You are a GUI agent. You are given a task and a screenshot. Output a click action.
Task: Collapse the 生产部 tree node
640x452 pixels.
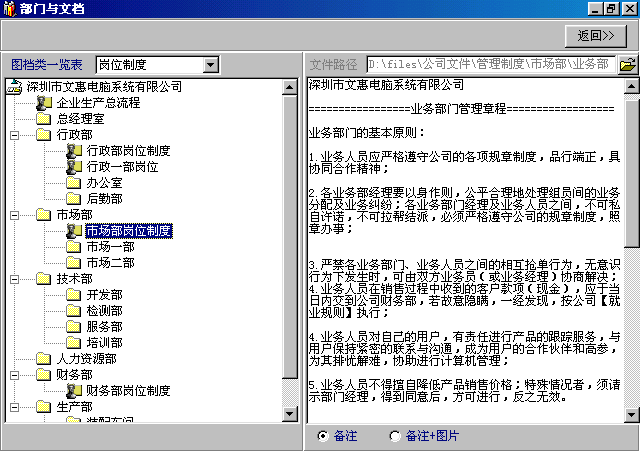[x=14, y=407]
